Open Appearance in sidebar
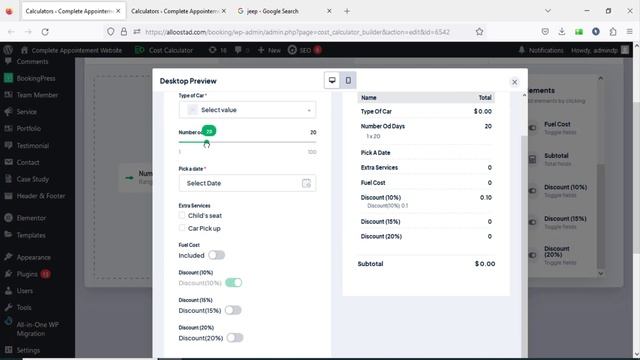Viewport: 640px width, 360px height. tap(33, 257)
